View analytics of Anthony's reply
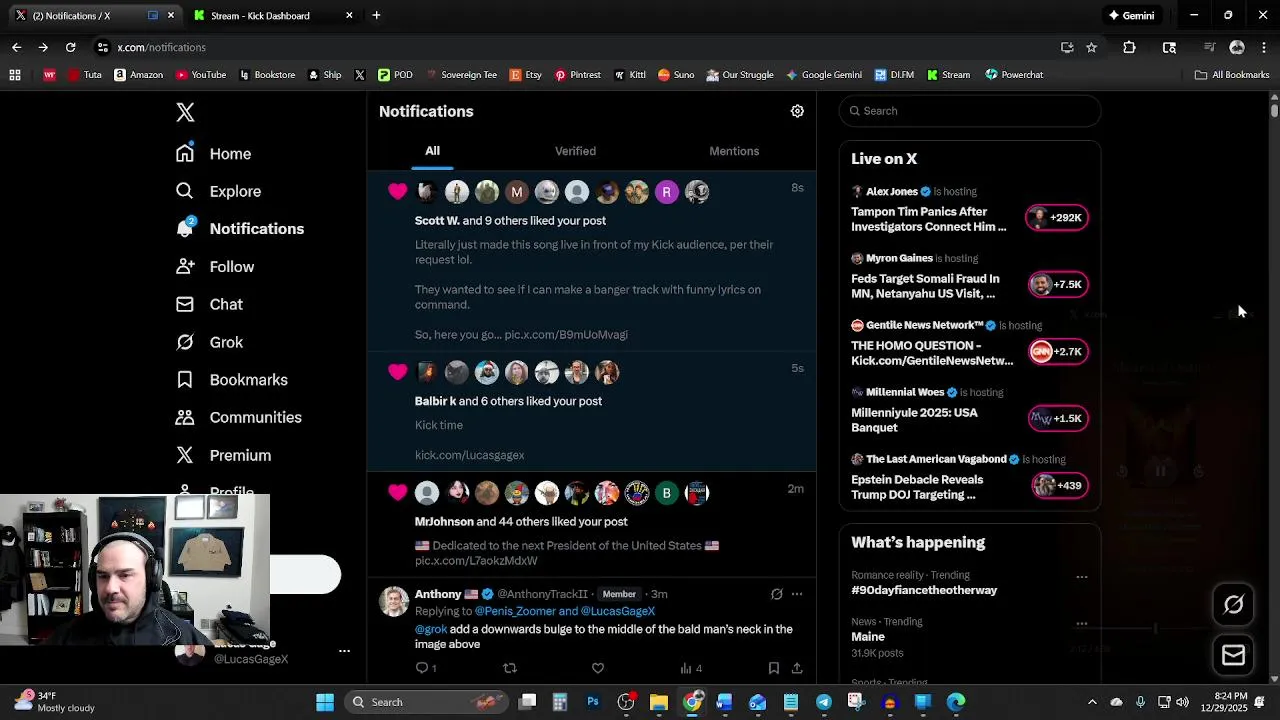 click(x=691, y=668)
